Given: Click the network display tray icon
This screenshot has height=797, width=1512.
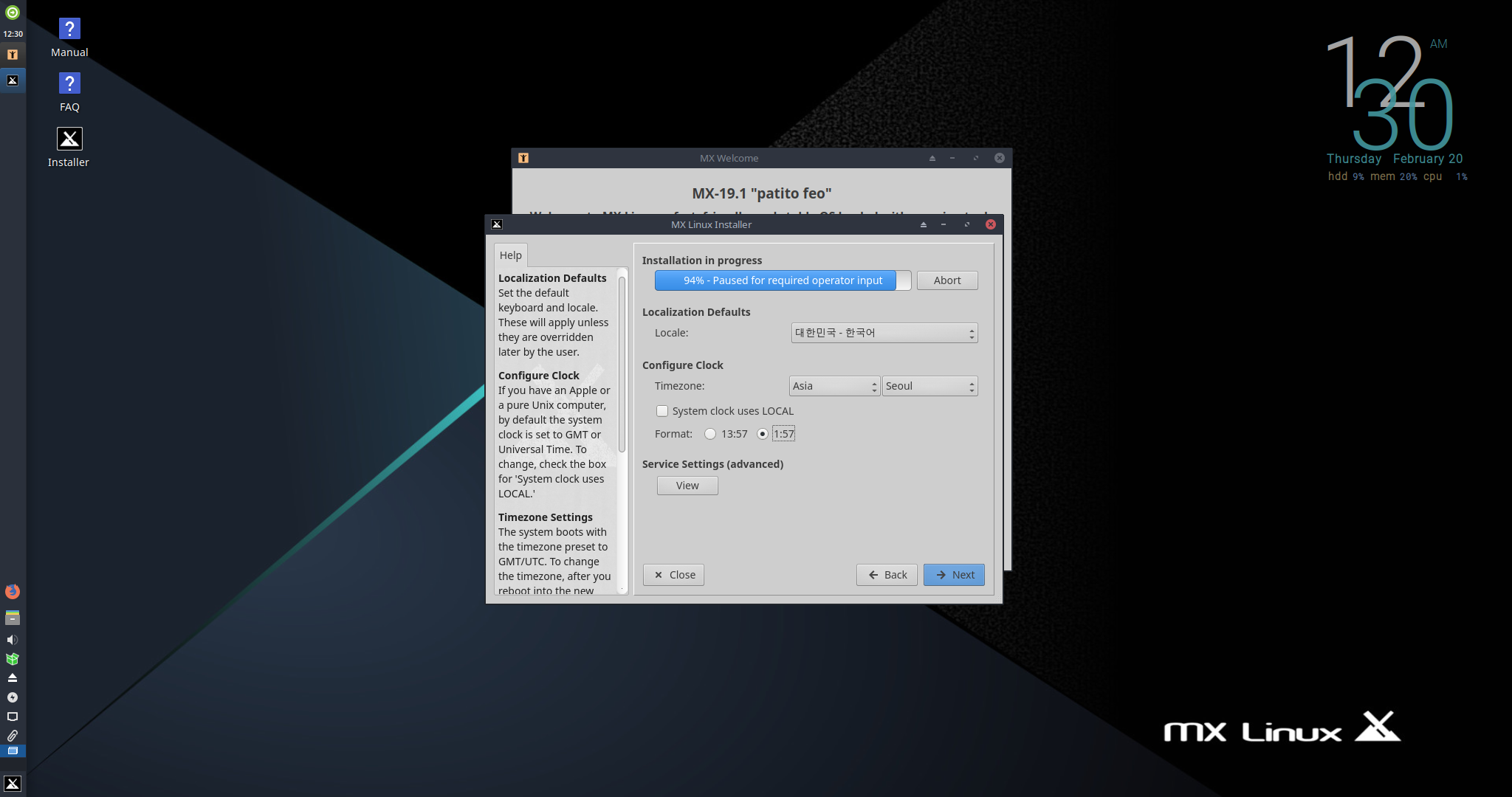Looking at the screenshot, I should (13, 717).
